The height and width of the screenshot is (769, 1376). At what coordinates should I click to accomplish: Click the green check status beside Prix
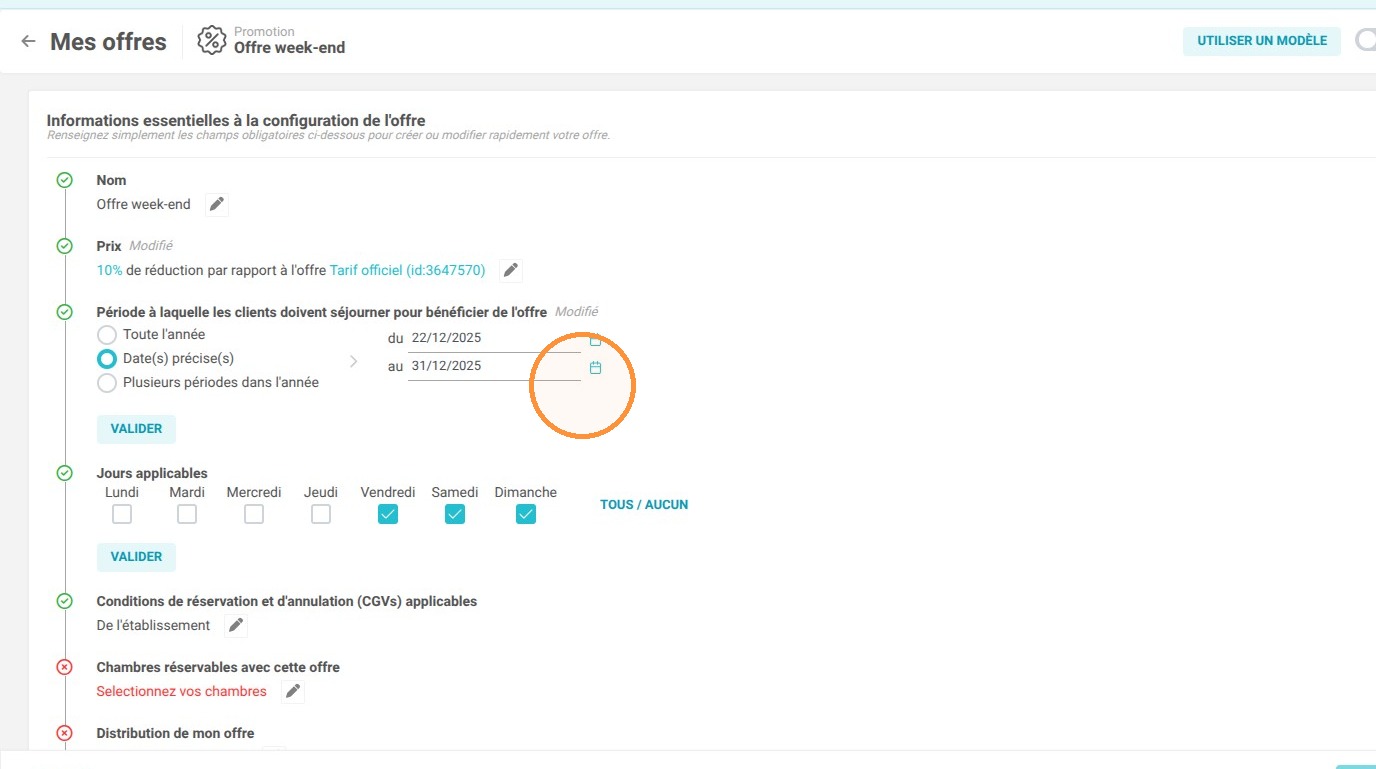pos(65,246)
